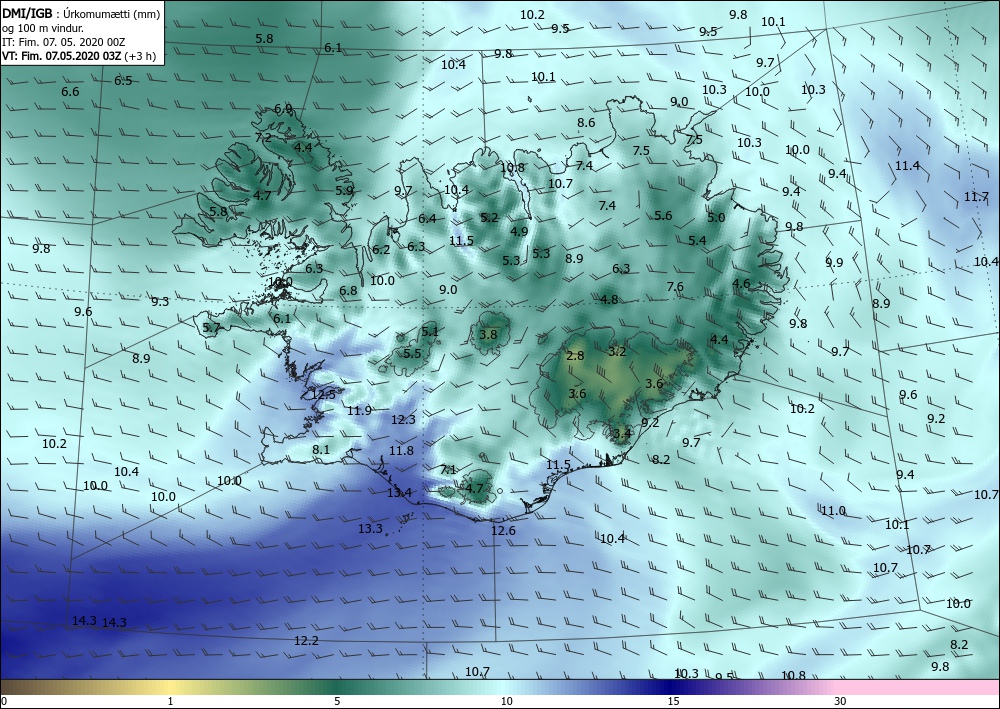
Task: Select the 13.4 value on the south coast
Action: [x=400, y=492]
